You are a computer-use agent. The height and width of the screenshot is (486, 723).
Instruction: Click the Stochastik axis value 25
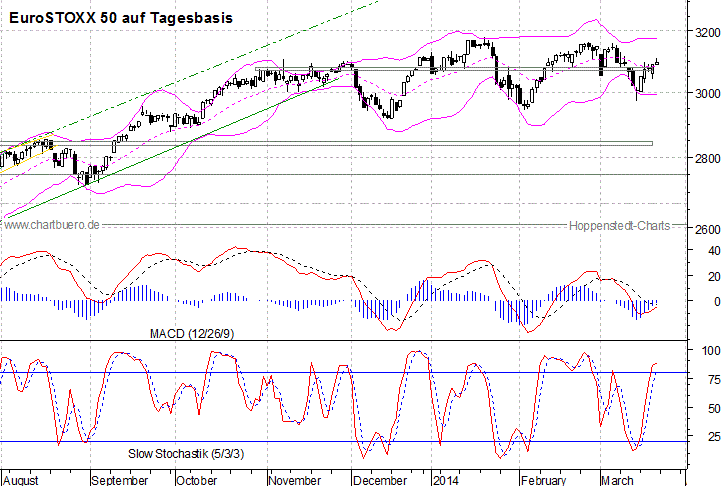(714, 436)
